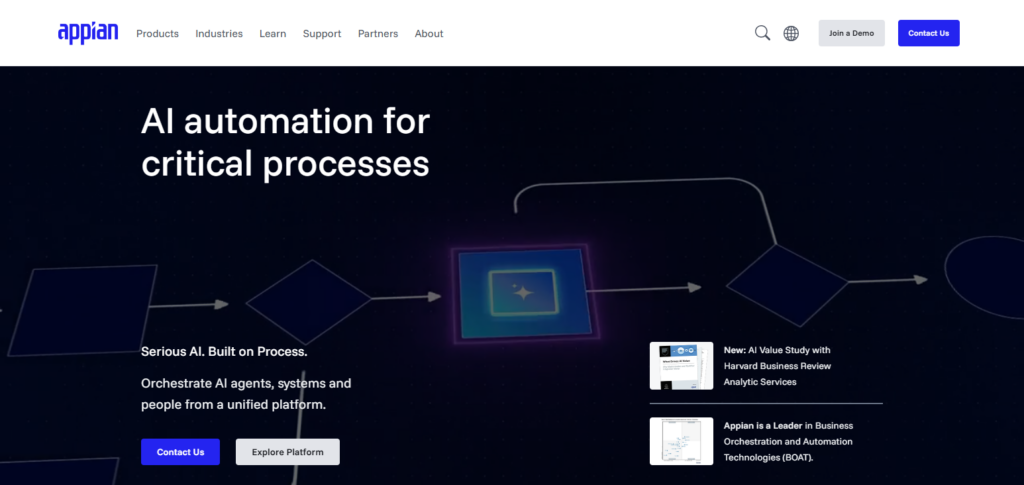
Task: Click Contact Us in the header
Action: pyautogui.click(x=929, y=33)
